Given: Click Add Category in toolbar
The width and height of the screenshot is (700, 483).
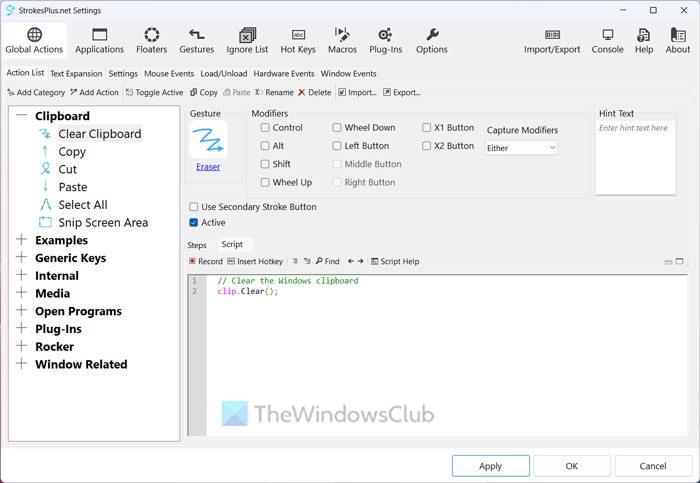Looking at the screenshot, I should [36, 92].
